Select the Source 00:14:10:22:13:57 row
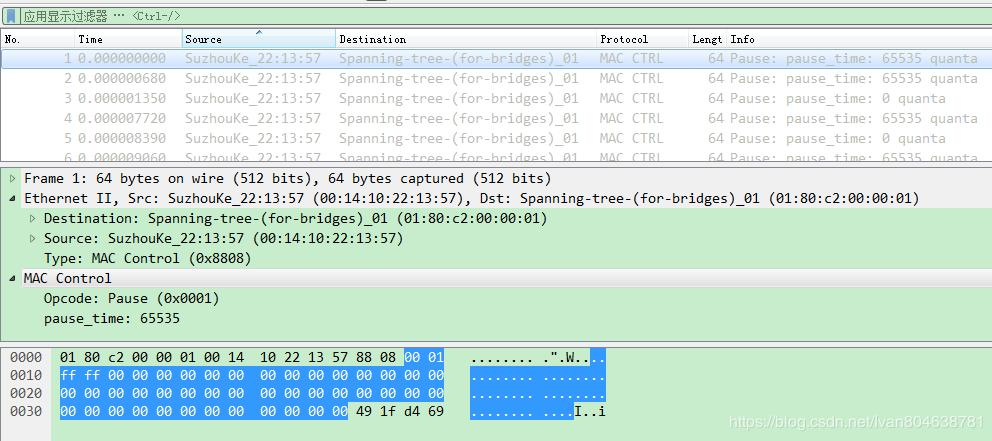The image size is (992, 441). [223, 239]
